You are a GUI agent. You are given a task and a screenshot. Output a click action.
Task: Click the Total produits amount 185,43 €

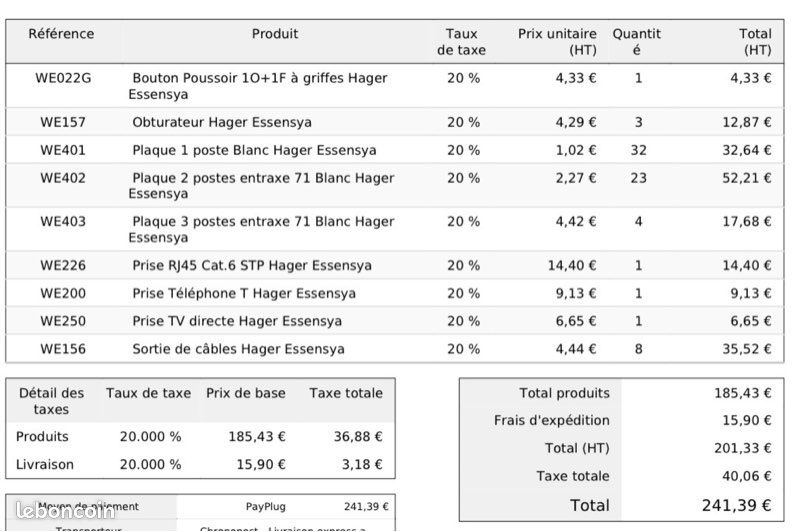point(742,393)
